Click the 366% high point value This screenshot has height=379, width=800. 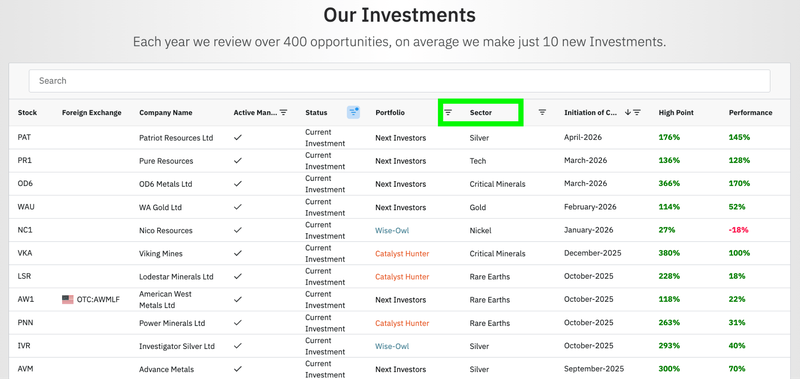tap(669, 184)
